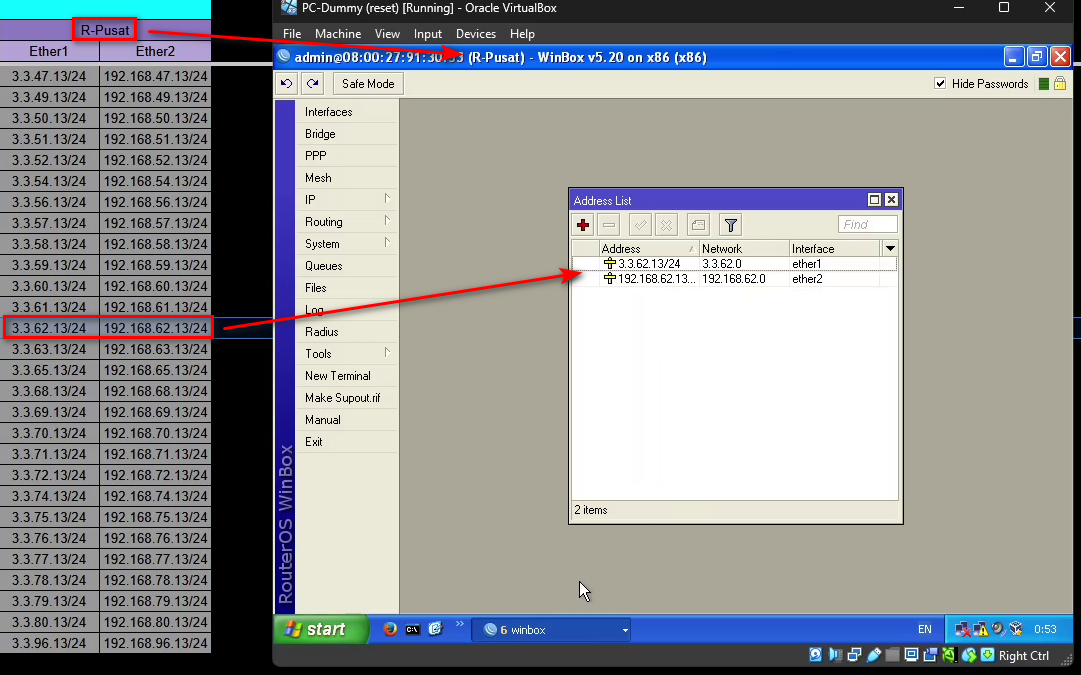Click the 3.3.47.13/24 spreadsheet cell
This screenshot has width=1081, height=675.
coord(50,76)
